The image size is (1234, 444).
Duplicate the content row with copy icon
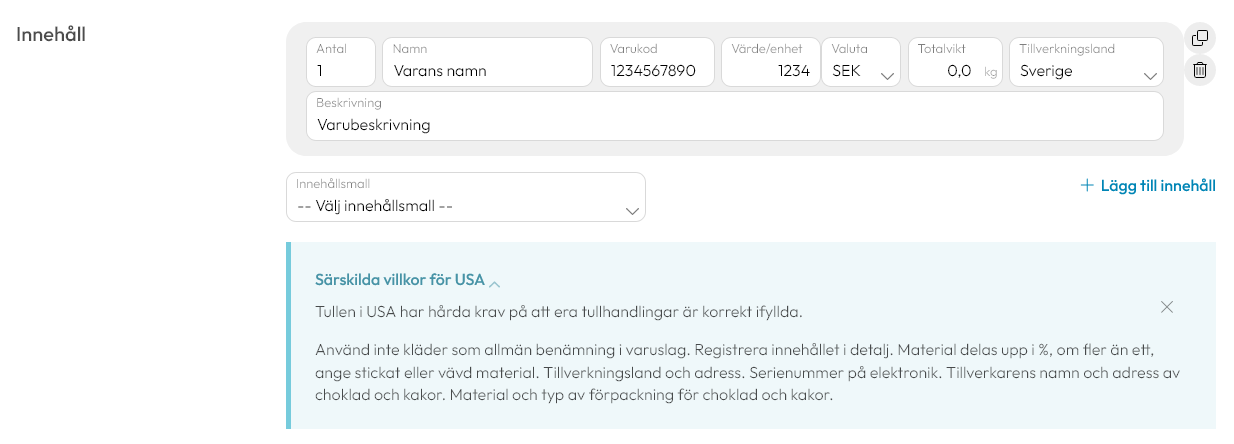pos(1200,39)
